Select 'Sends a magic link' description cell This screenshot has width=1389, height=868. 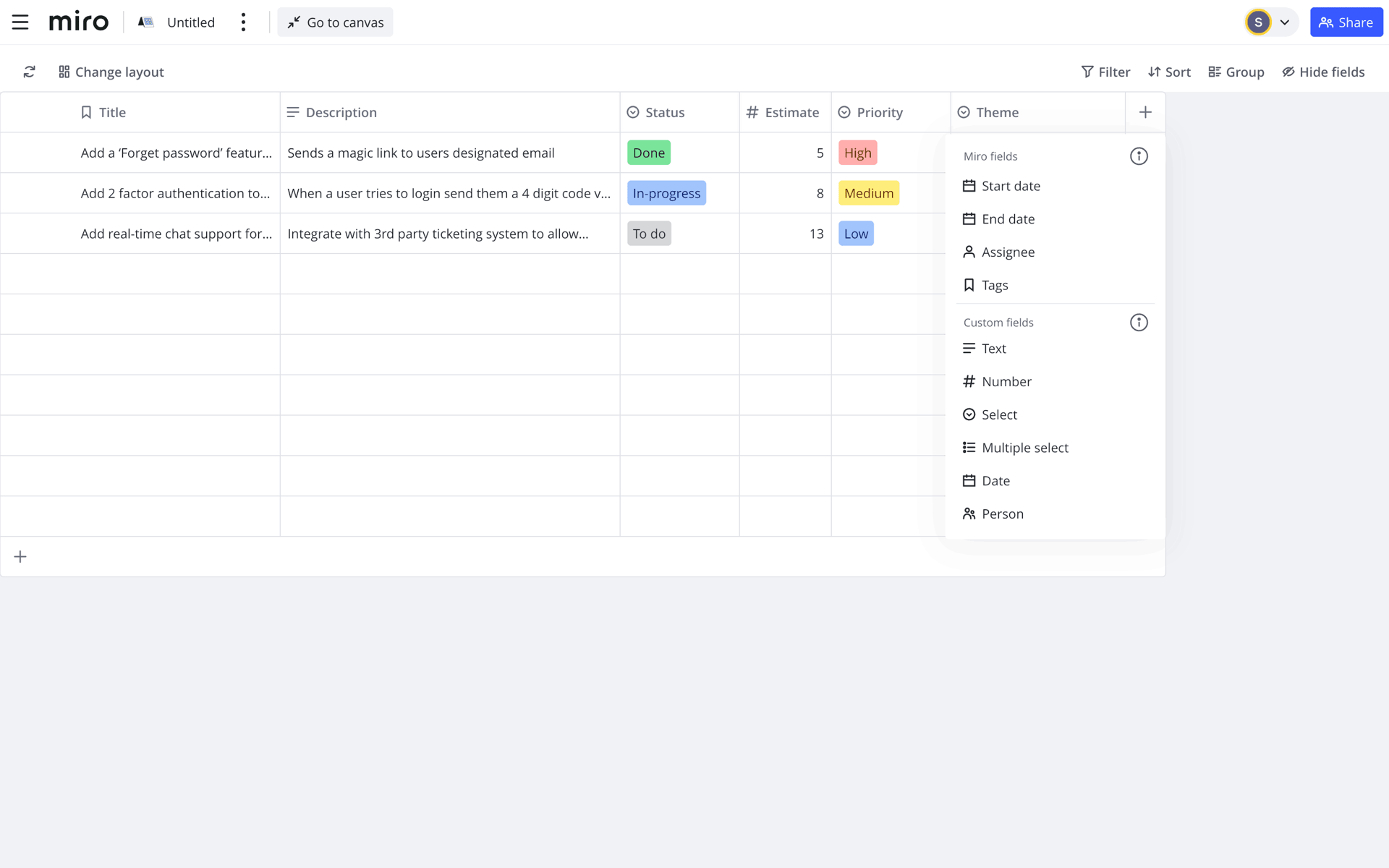click(x=450, y=153)
